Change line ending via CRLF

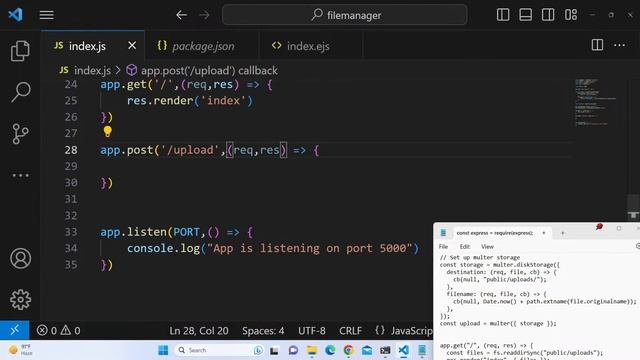pyautogui.click(x=350, y=331)
